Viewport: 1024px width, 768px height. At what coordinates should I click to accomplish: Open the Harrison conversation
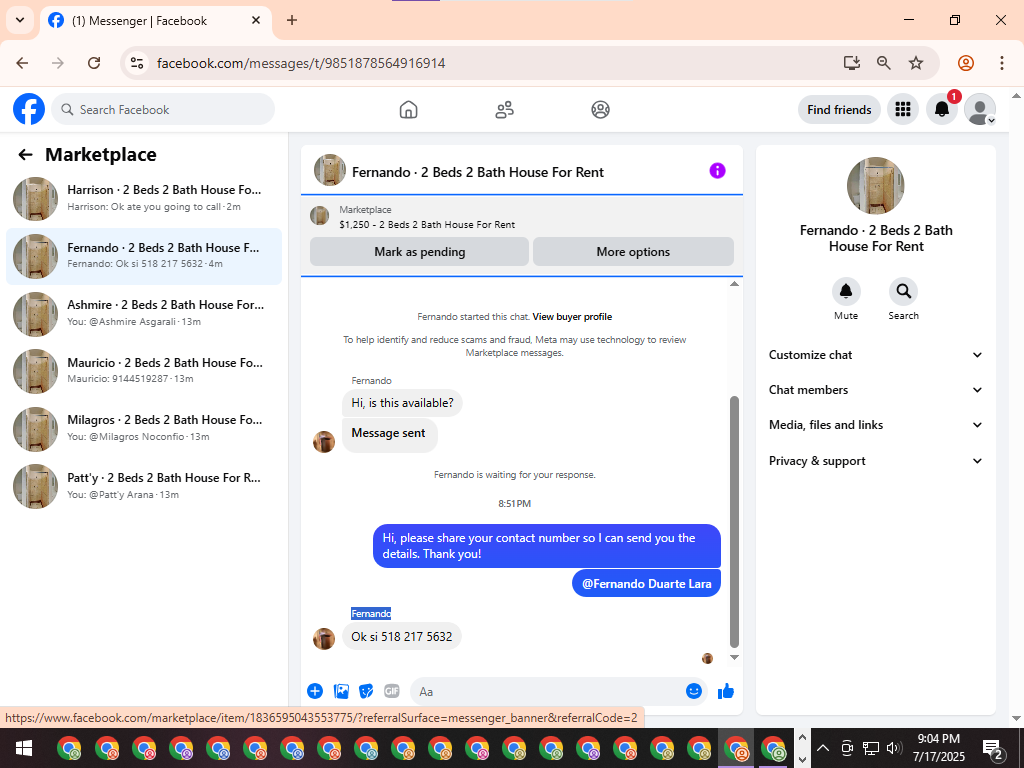tap(144, 199)
